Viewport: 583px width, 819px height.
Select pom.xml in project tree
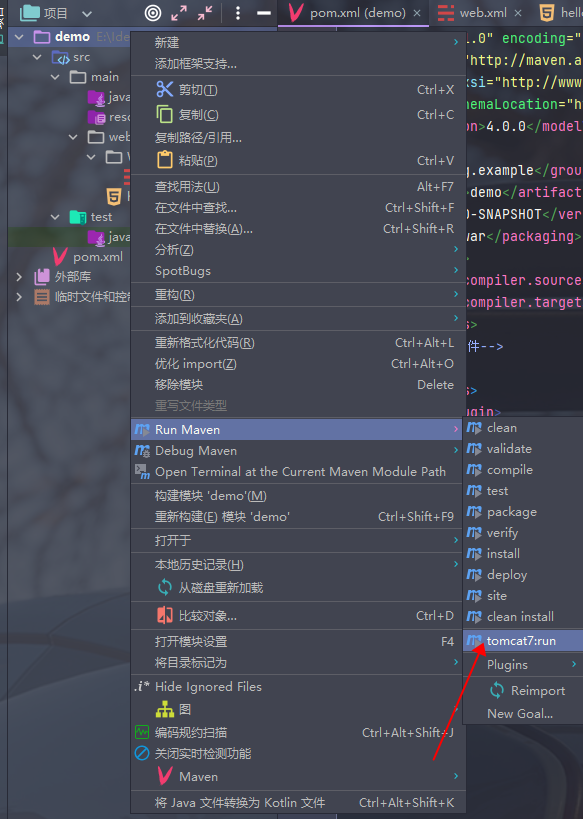[x=98, y=257]
